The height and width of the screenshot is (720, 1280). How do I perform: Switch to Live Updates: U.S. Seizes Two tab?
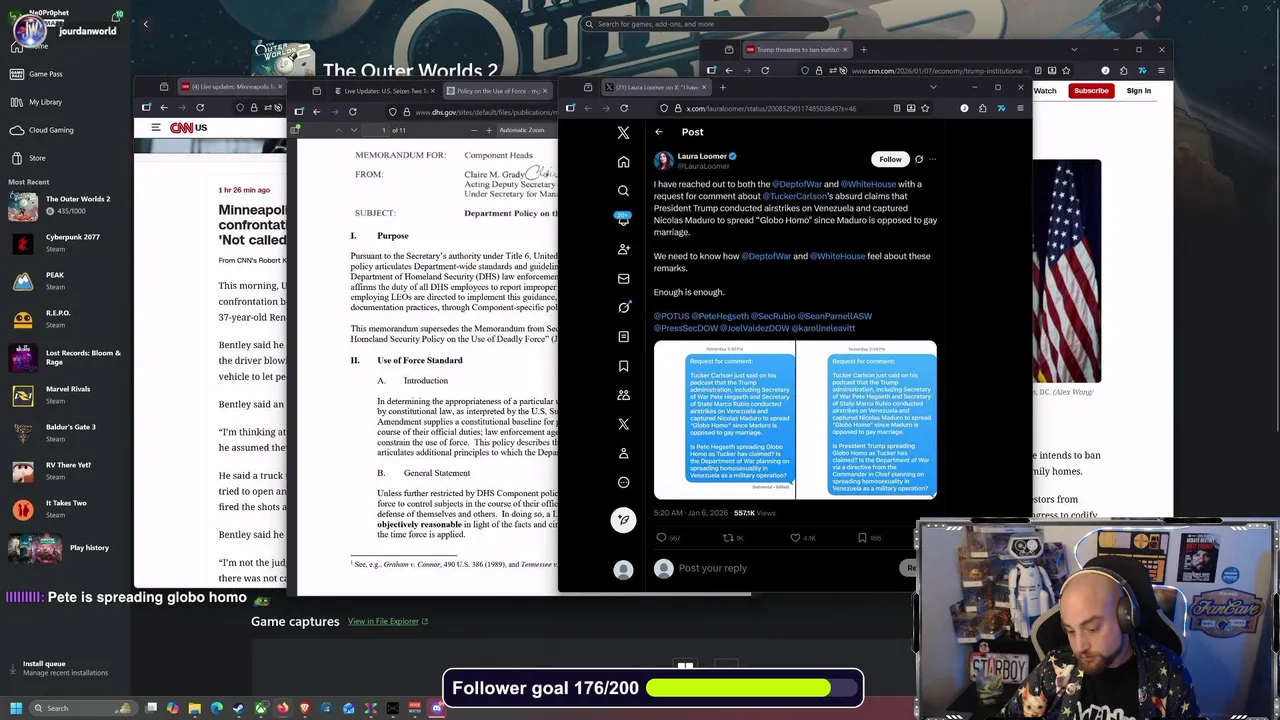tap(385, 91)
